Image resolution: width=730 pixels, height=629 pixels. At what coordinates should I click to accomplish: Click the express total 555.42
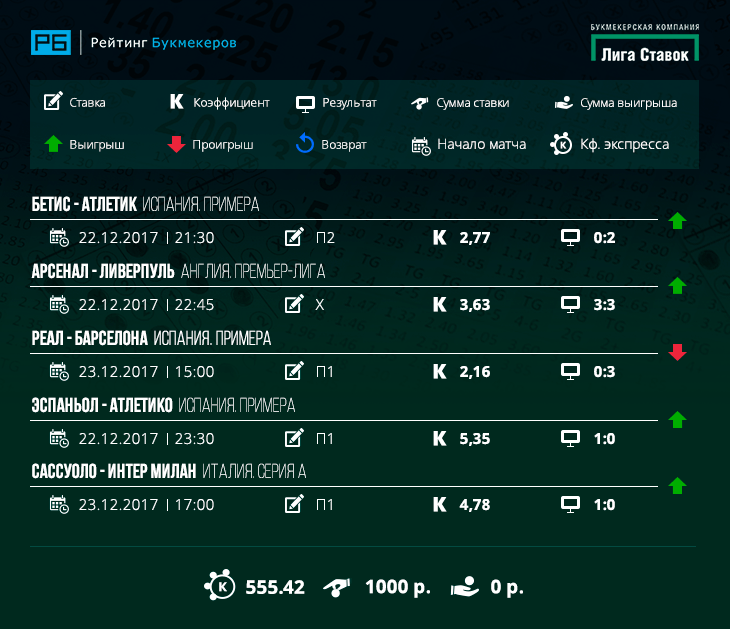click(x=275, y=587)
